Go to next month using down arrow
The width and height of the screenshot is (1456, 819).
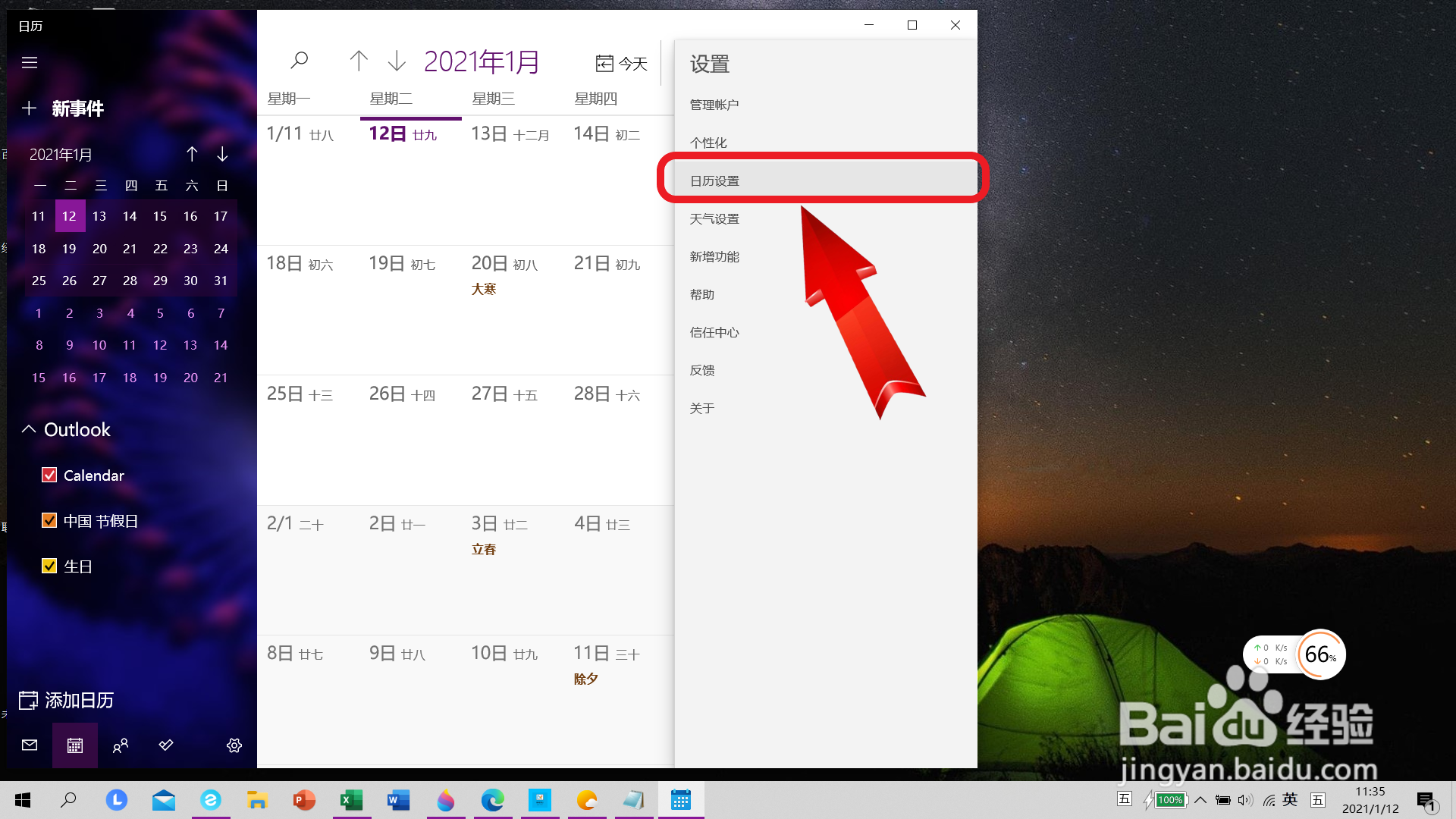(x=397, y=61)
